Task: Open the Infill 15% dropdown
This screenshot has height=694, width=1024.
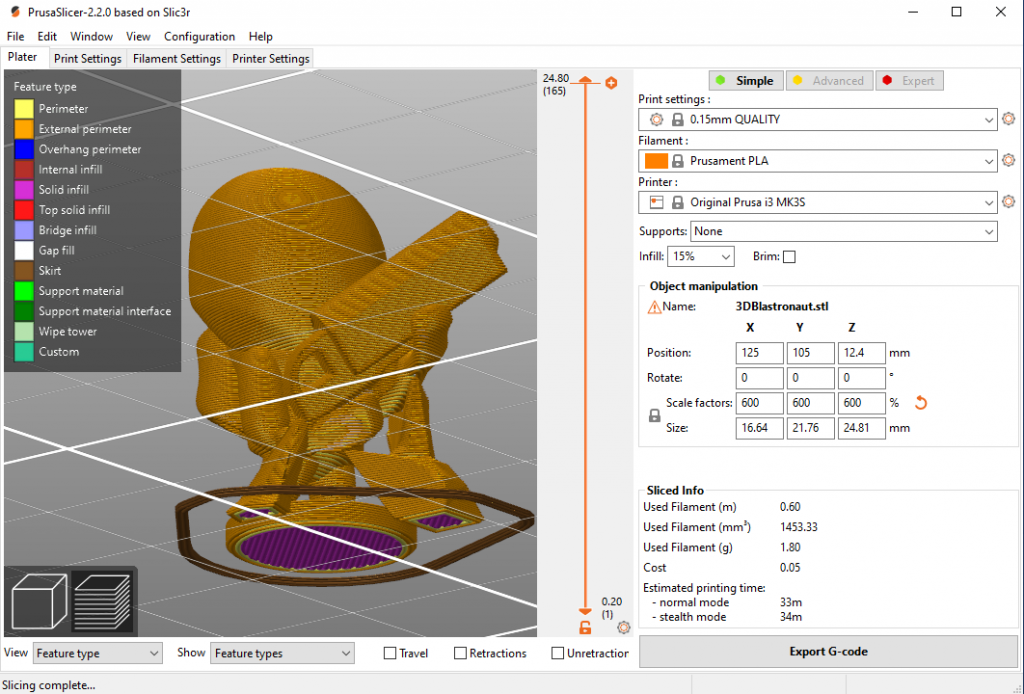Action: [x=700, y=257]
